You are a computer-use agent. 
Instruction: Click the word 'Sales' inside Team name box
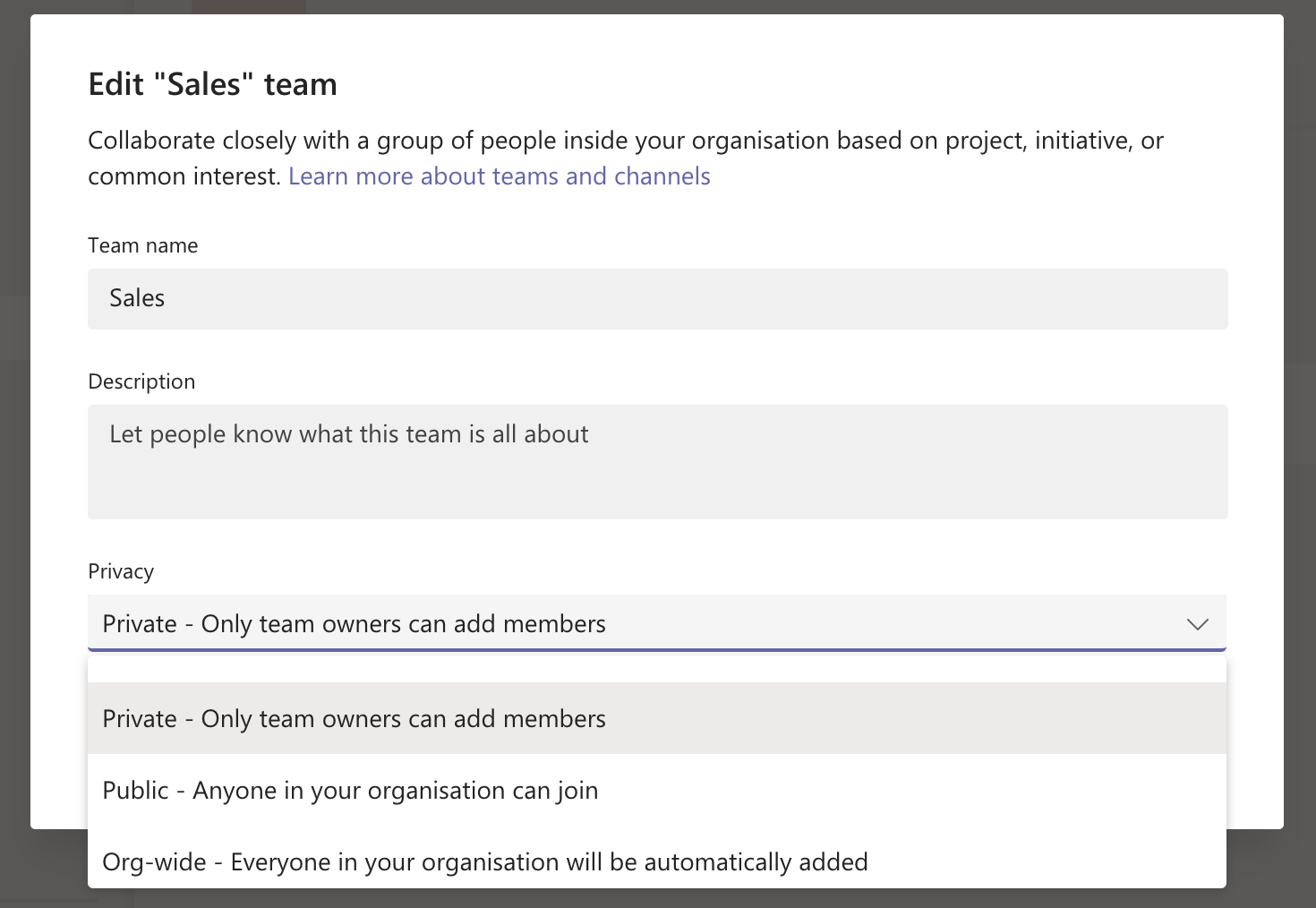[x=137, y=298]
